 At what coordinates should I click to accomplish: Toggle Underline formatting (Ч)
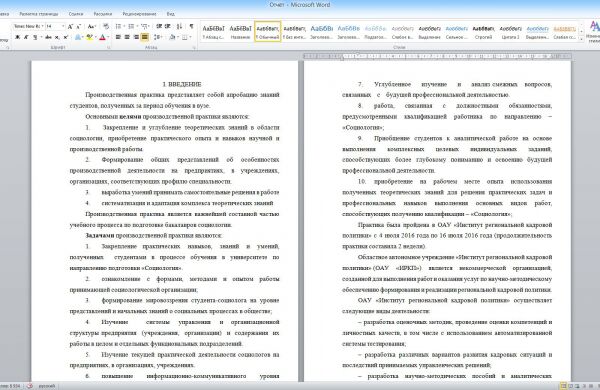click(35, 37)
